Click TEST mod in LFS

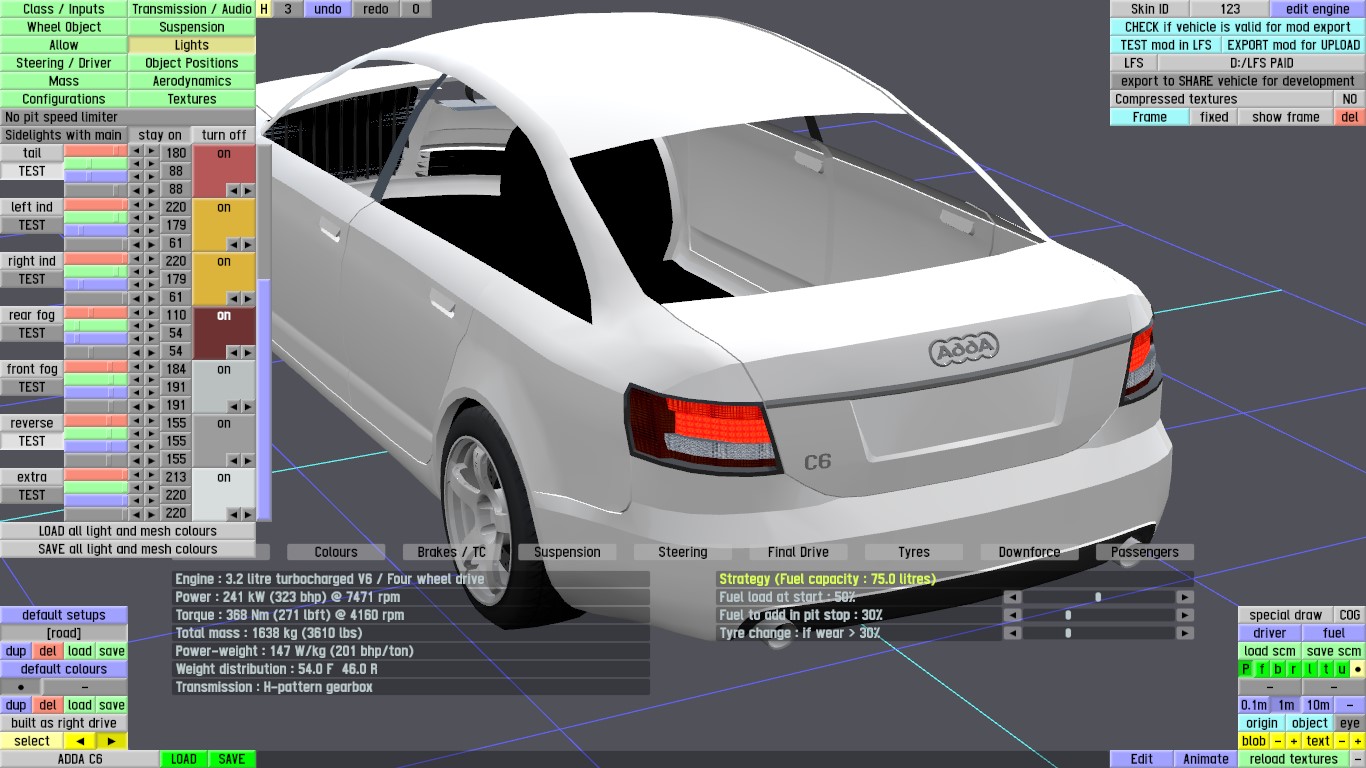coord(1166,45)
